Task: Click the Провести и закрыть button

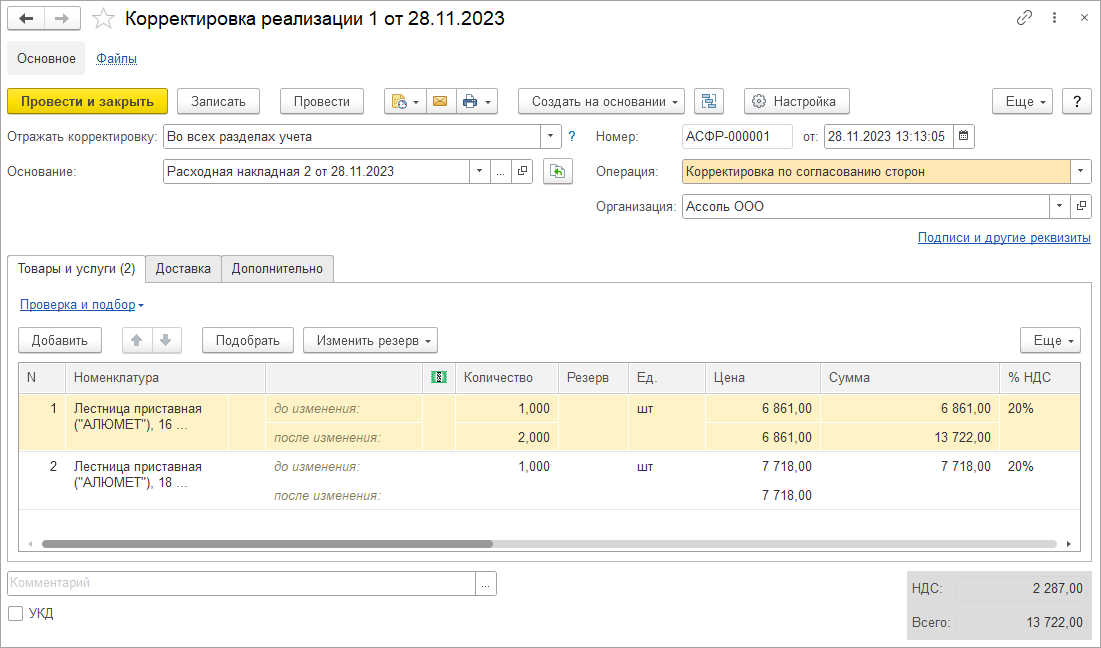Action: tap(87, 101)
